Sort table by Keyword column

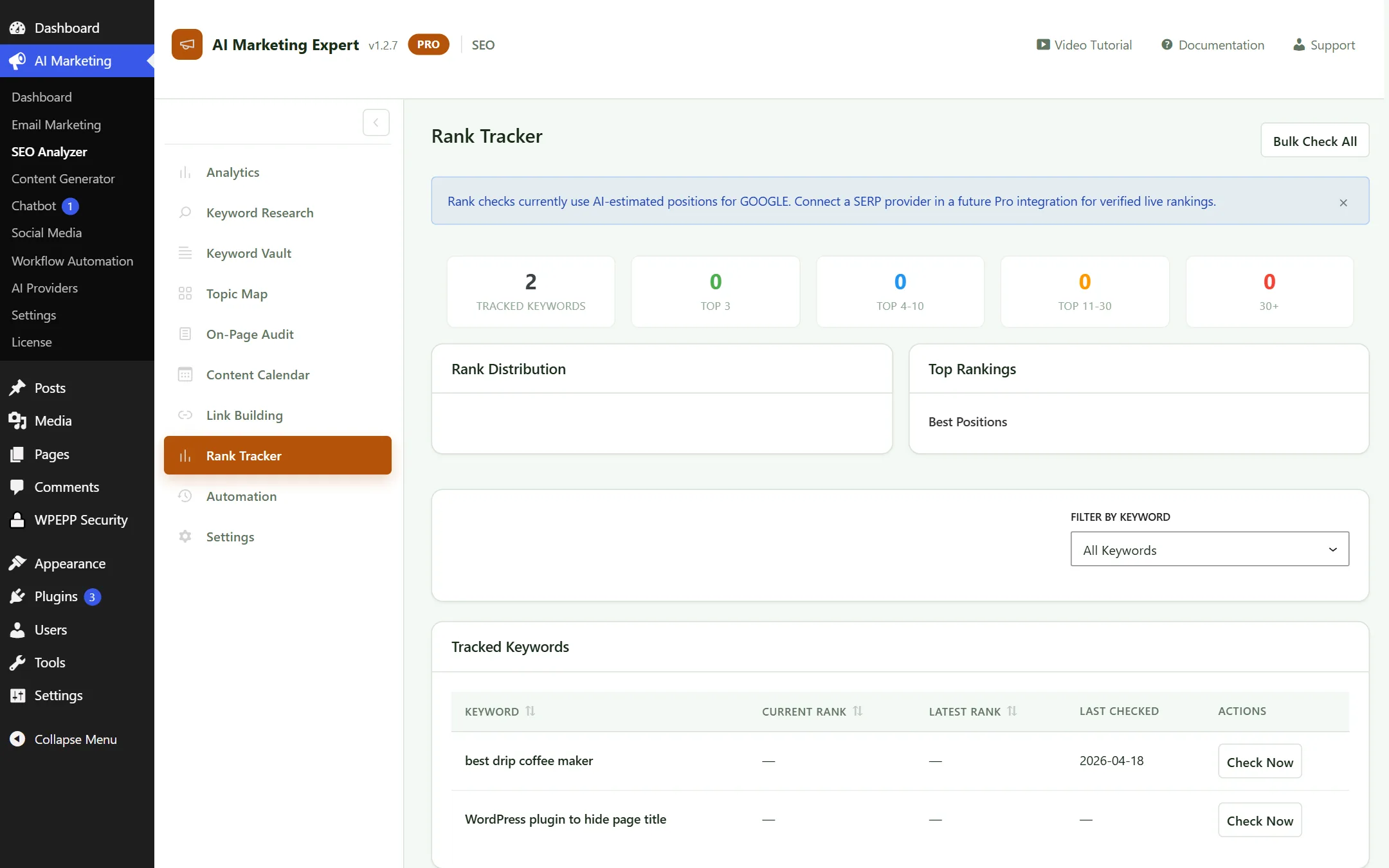(530, 711)
